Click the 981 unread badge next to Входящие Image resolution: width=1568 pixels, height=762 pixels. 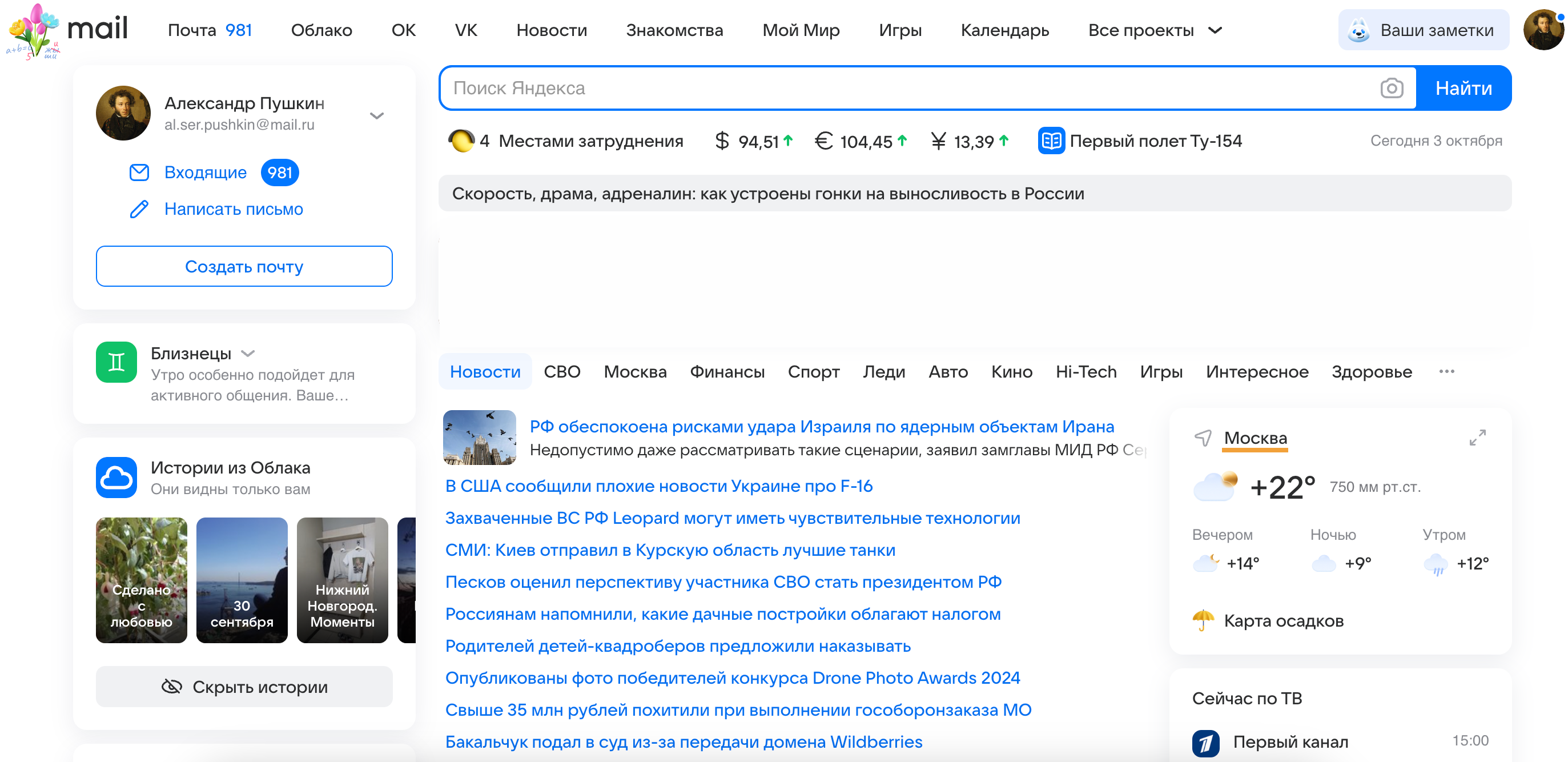pyautogui.click(x=280, y=173)
